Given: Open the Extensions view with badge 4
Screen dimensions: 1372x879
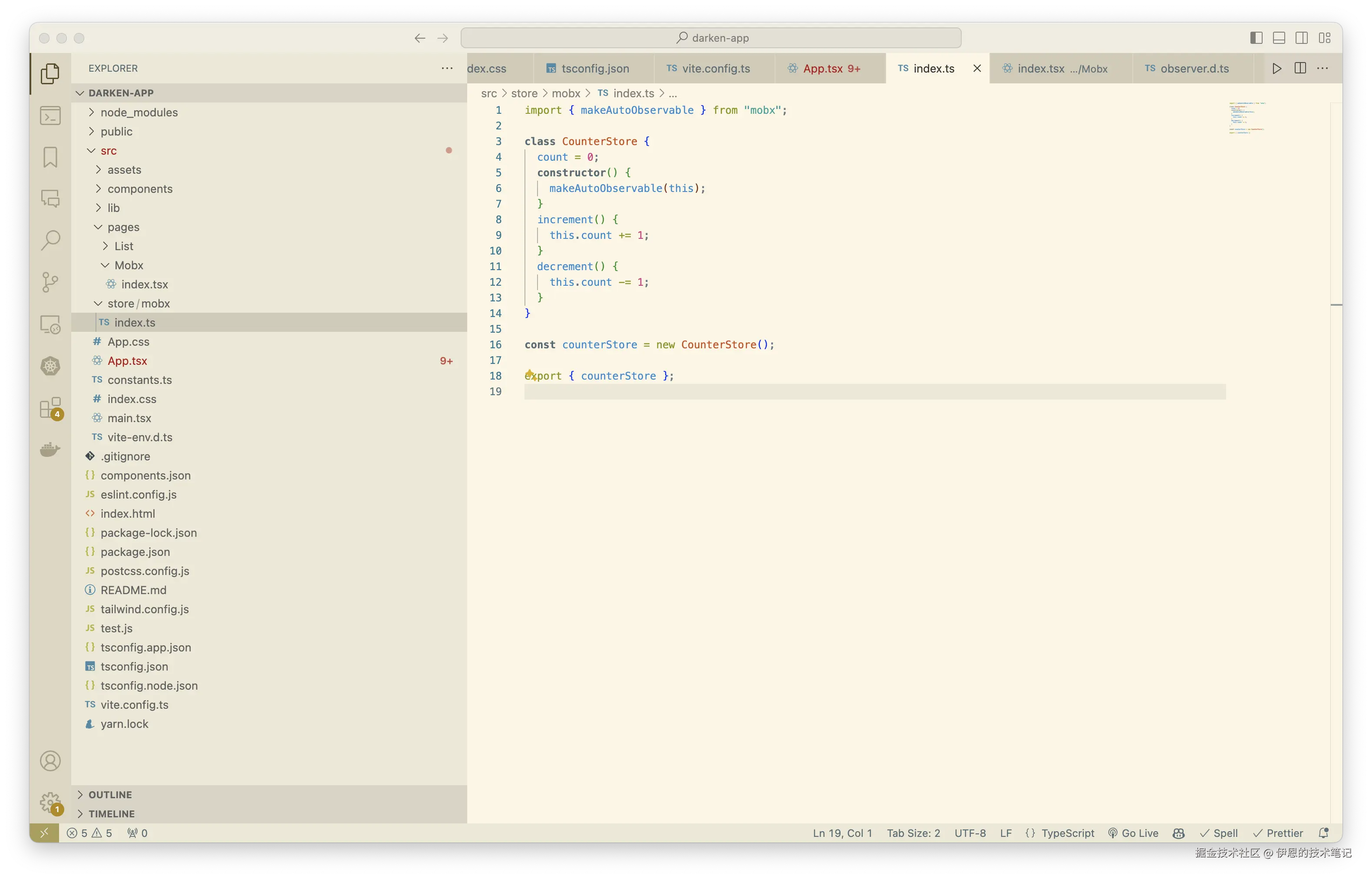Looking at the screenshot, I should [x=50, y=408].
